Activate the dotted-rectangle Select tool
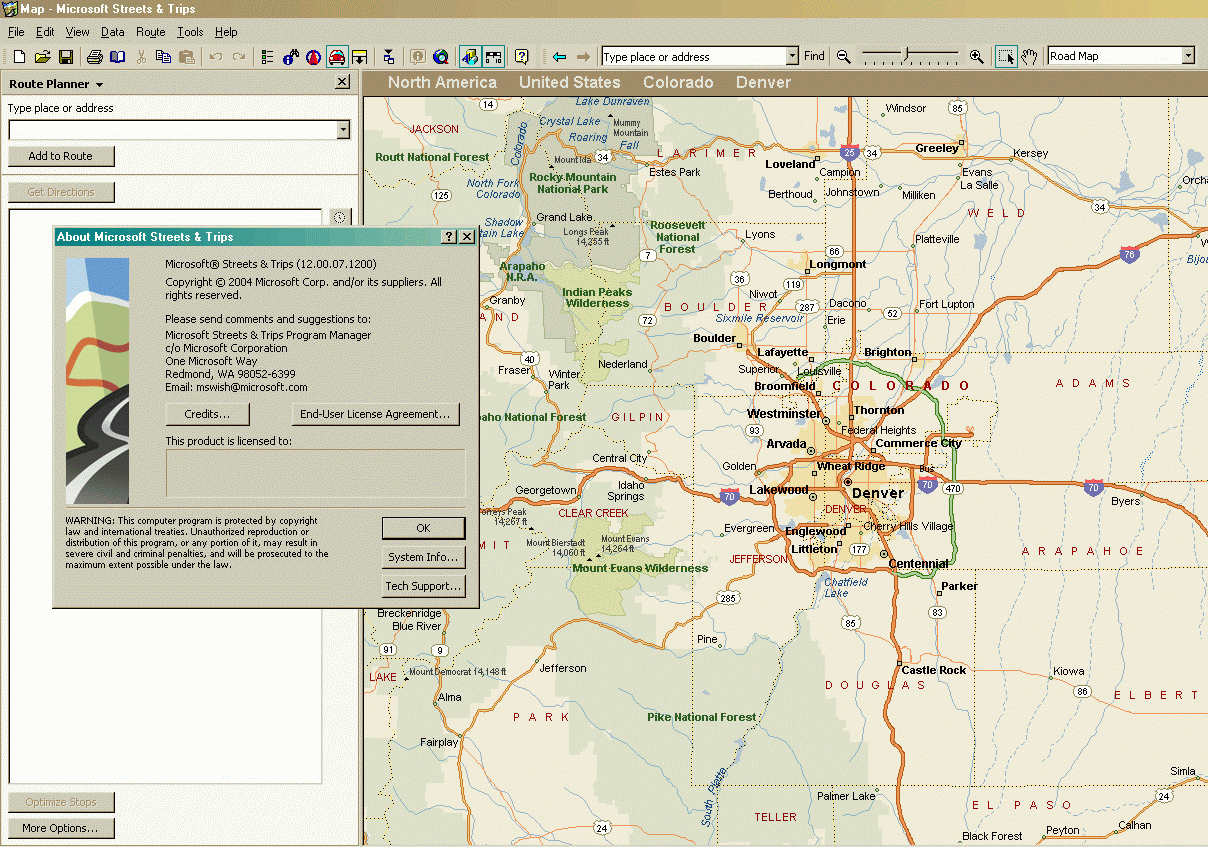This screenshot has width=1208, height=847. [1006, 57]
